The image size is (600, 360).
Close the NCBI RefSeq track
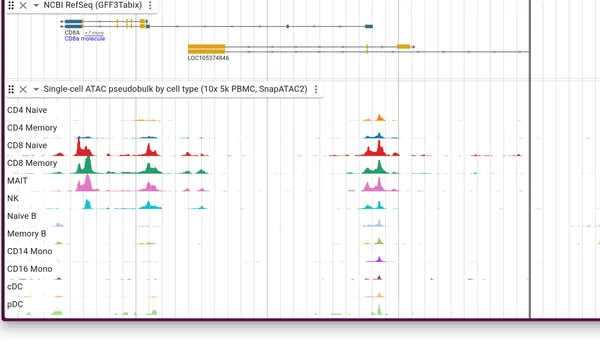(23, 5)
